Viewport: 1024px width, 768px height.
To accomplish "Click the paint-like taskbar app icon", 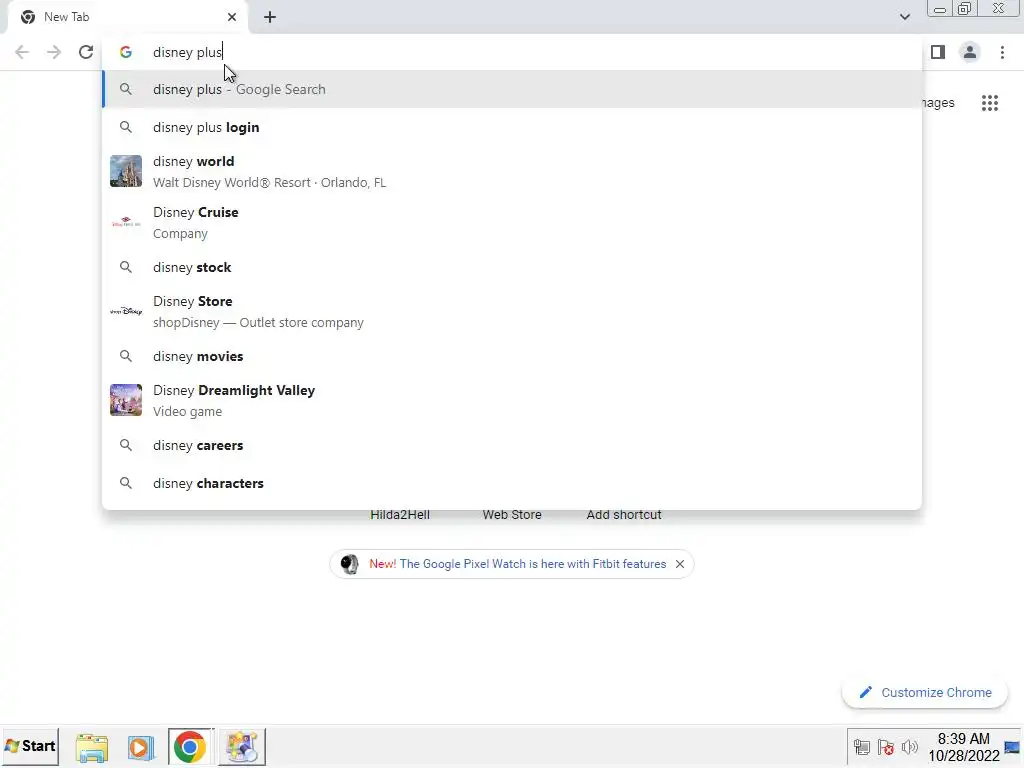I will [242, 746].
